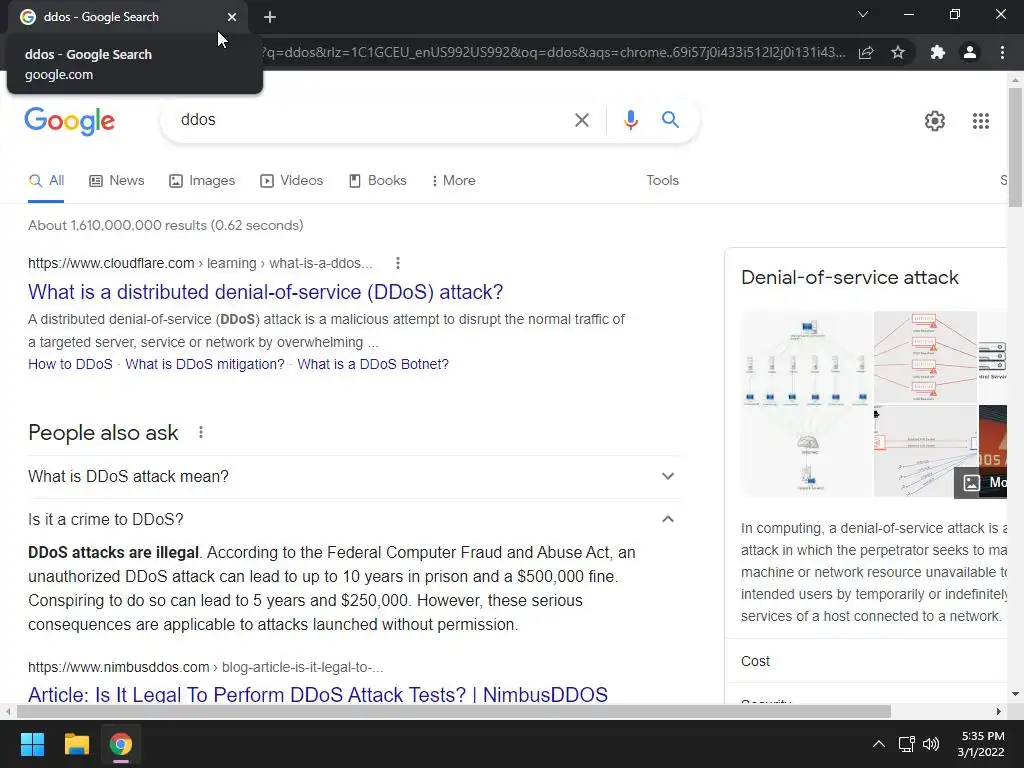The height and width of the screenshot is (768, 1024).
Task: Open the clock showing 5:35 PM
Action: [982, 744]
